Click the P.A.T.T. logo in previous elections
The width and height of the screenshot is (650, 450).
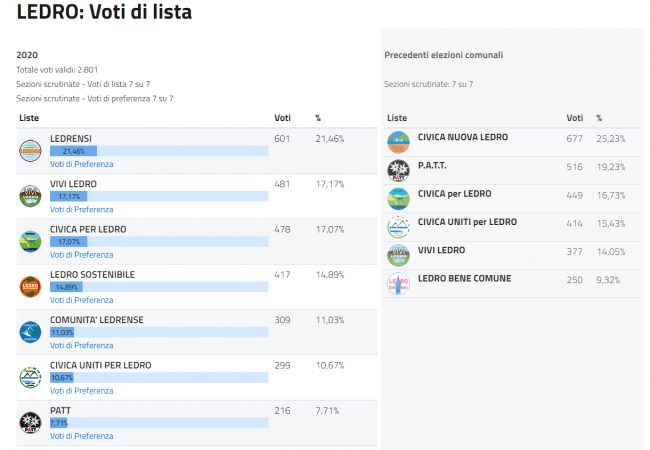click(x=398, y=170)
